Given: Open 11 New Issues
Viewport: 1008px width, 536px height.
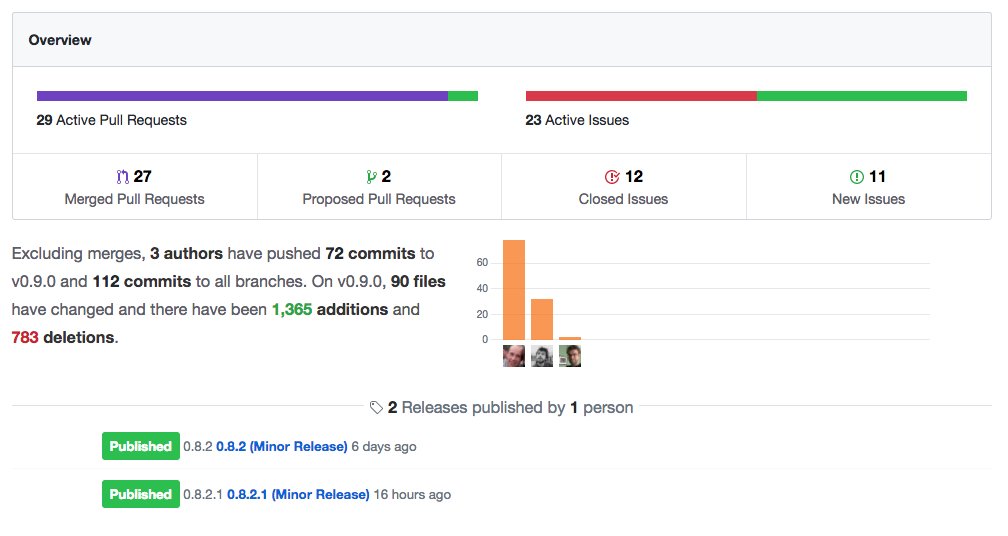Looking at the screenshot, I should [x=868, y=187].
